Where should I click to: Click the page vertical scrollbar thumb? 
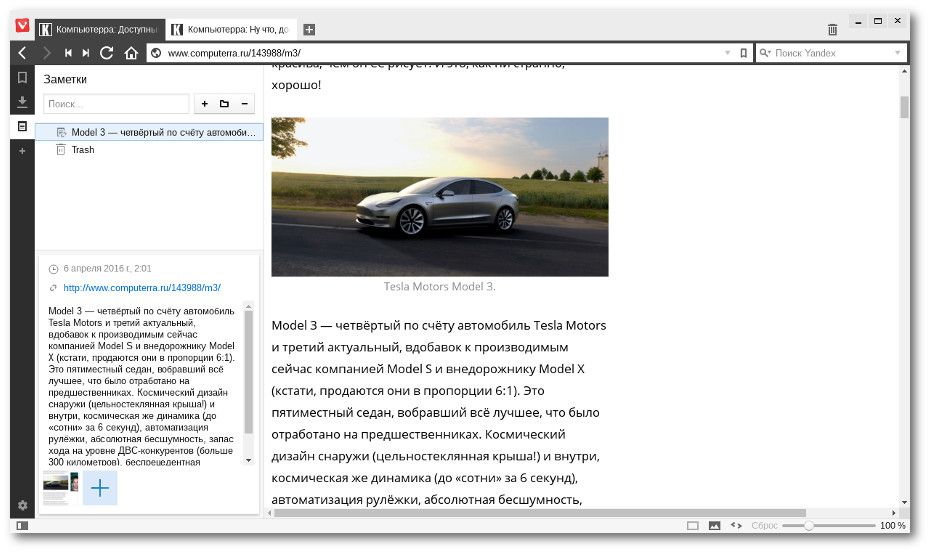pyautogui.click(x=904, y=107)
